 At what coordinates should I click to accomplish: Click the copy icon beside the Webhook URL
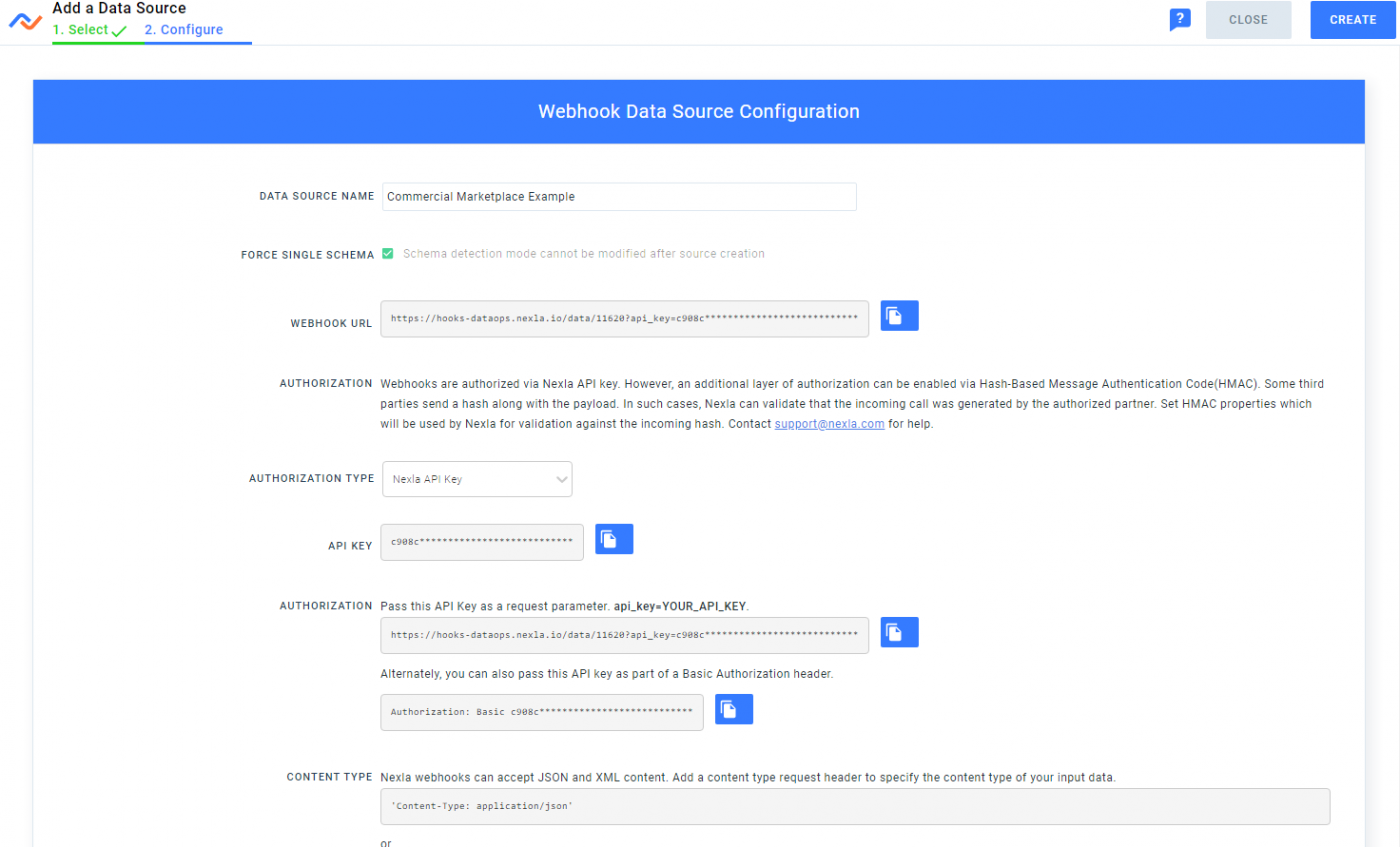pos(898,315)
